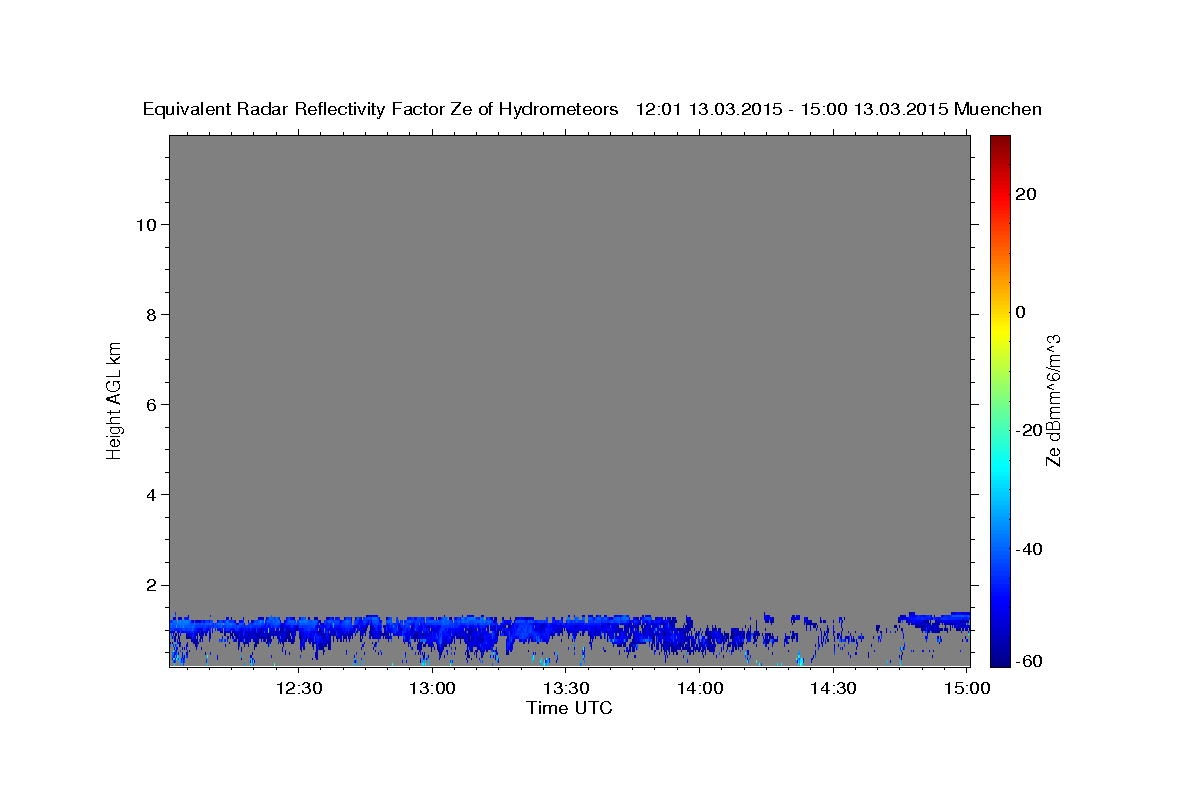Click the blue cloud layer near 13:00
Screen dimensions: 1200x800
coord(433,630)
